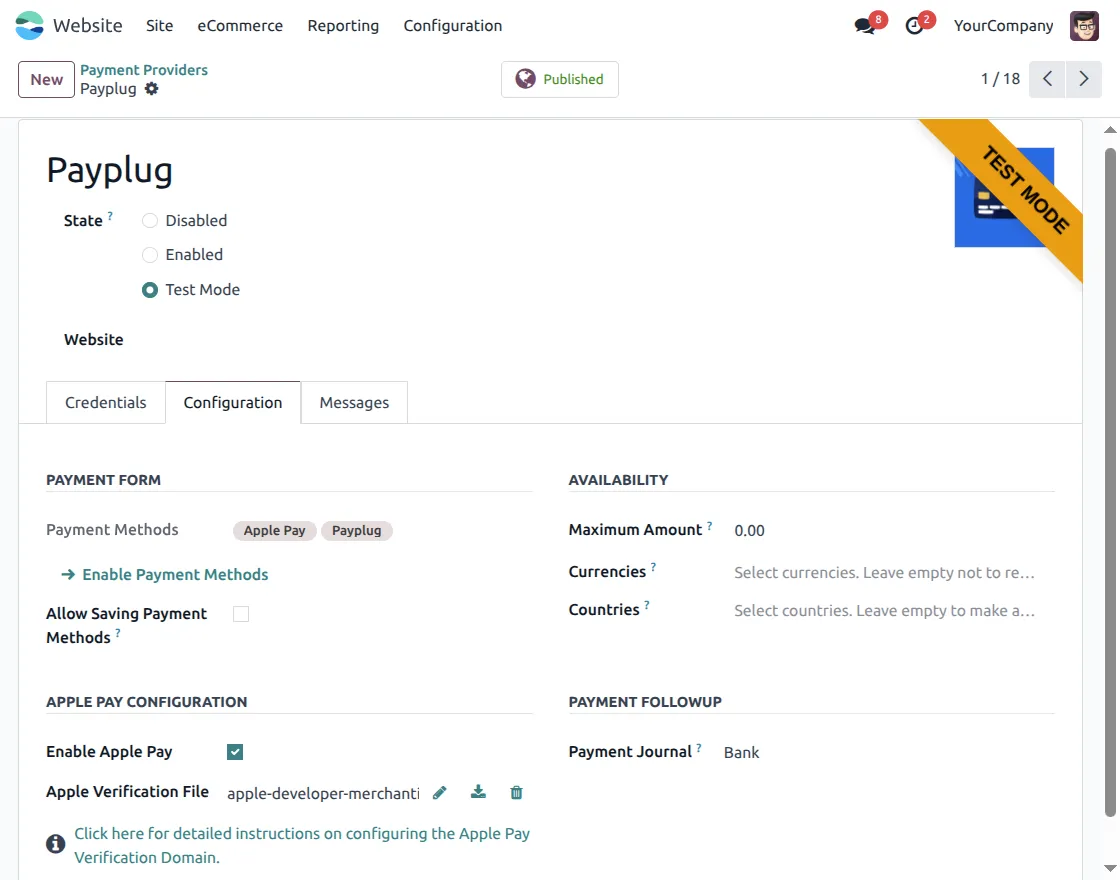Click the vertical scrollbar thumb
The width and height of the screenshot is (1120, 880).
click(x=1110, y=482)
